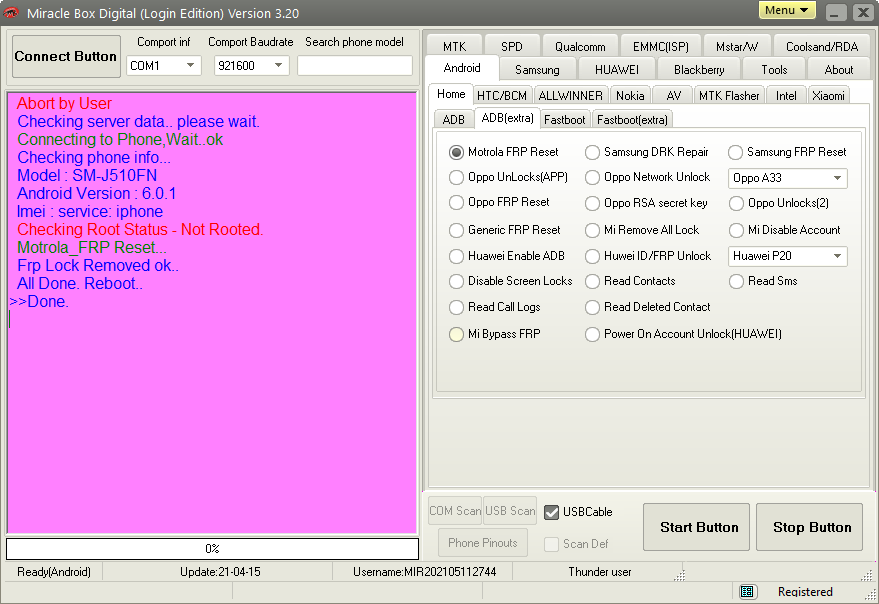Viewport: 879px width, 604px height.
Task: Open the SPD tab
Action: (512, 47)
